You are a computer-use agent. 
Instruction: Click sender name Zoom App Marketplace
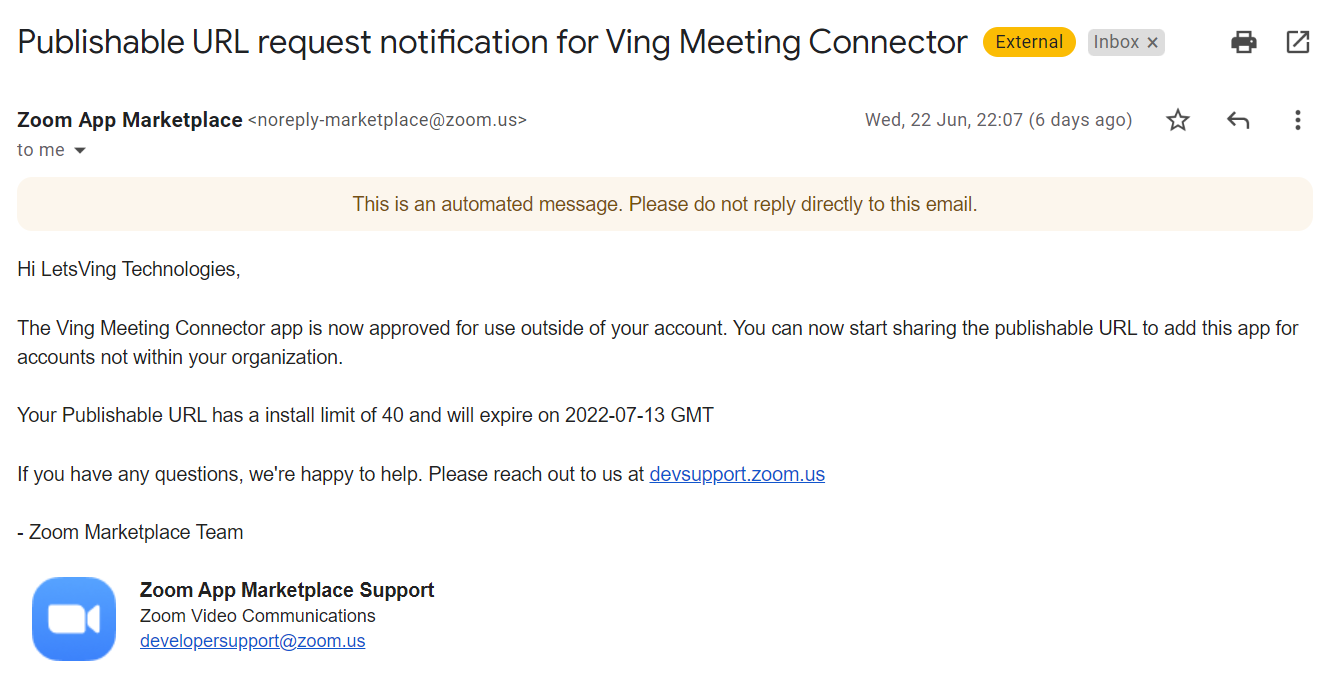click(129, 120)
